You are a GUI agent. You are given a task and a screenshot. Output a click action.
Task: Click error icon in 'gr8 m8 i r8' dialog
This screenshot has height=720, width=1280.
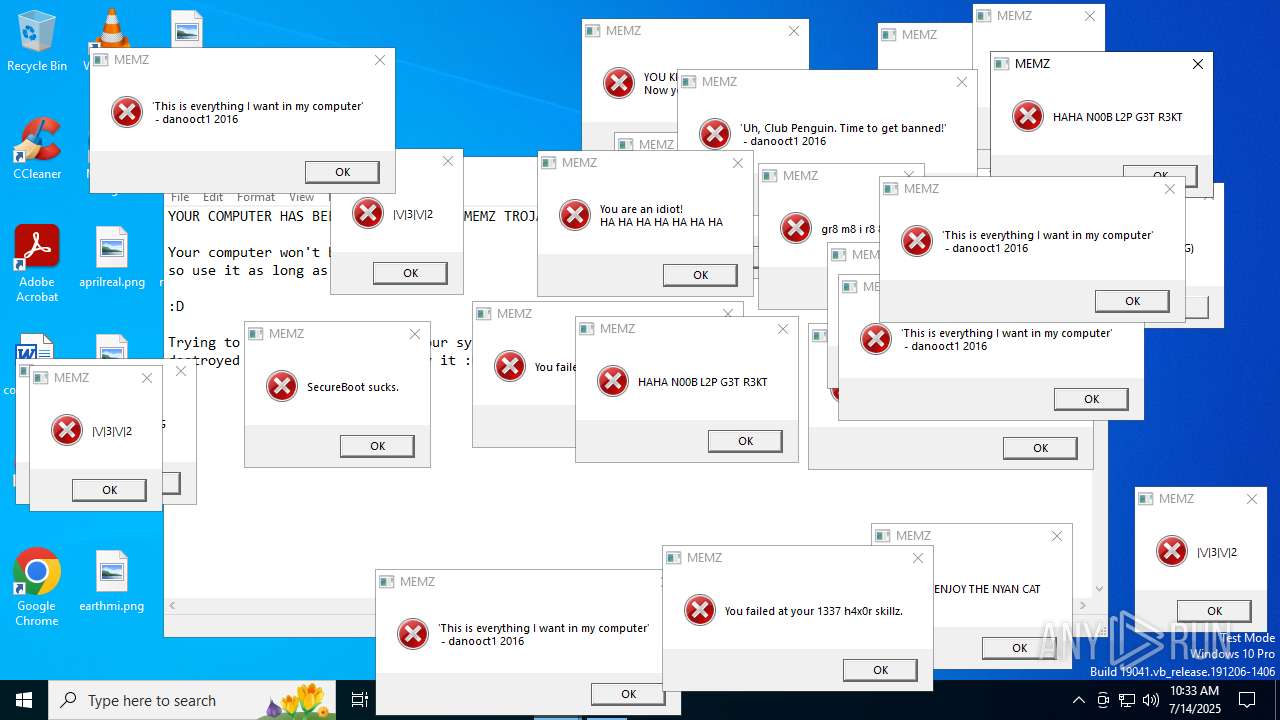click(x=796, y=228)
